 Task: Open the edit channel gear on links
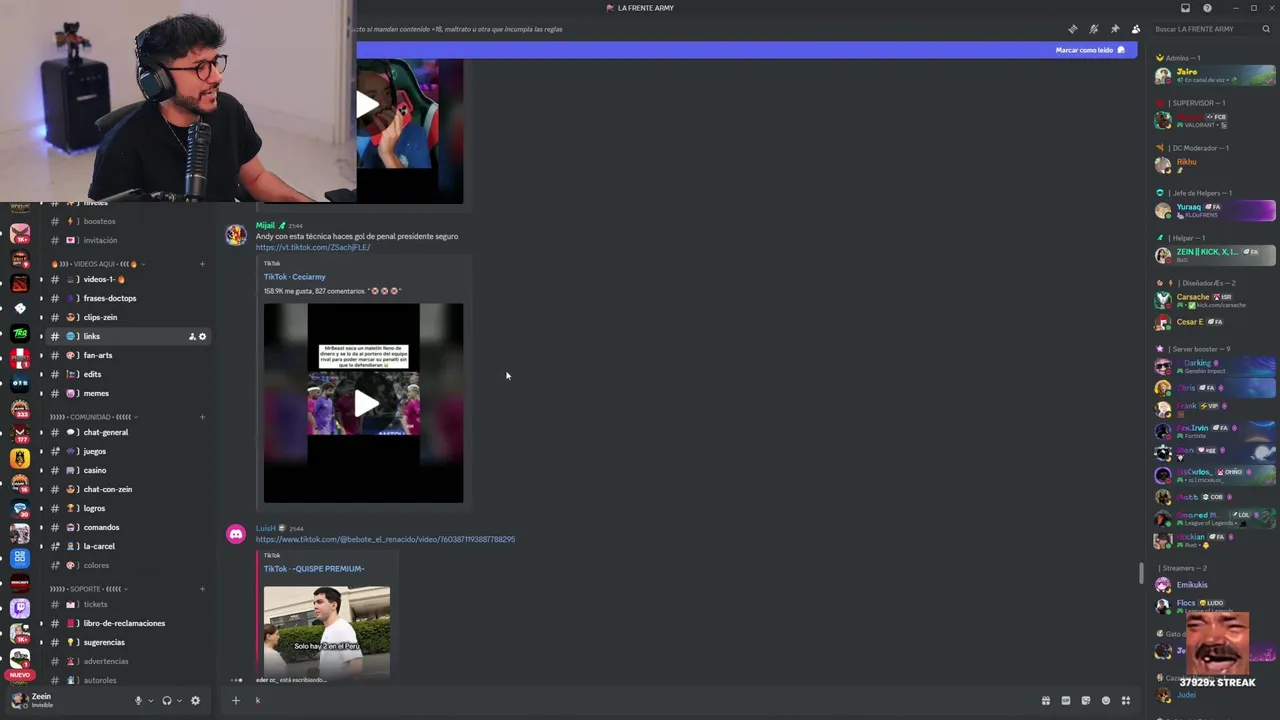click(x=202, y=337)
